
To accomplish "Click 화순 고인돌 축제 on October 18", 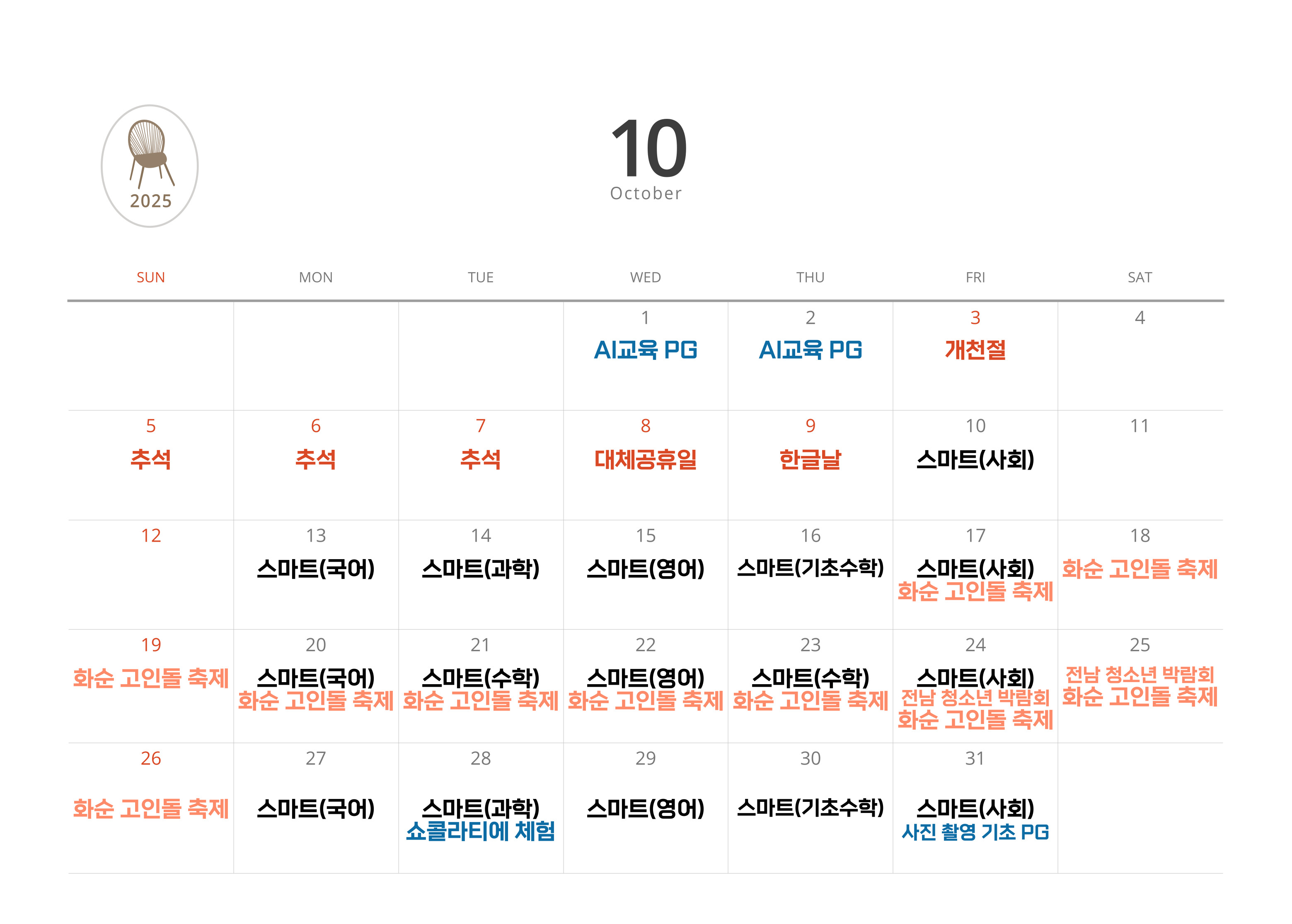I will pyautogui.click(x=1140, y=568).
